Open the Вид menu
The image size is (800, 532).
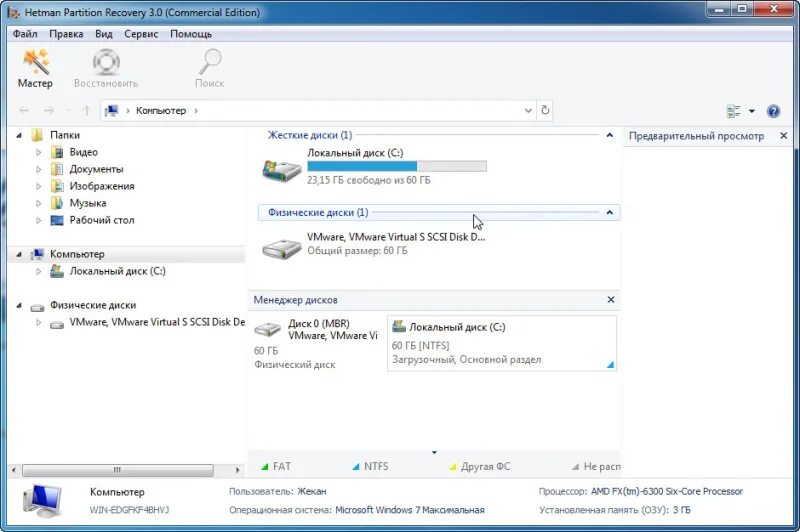click(104, 34)
